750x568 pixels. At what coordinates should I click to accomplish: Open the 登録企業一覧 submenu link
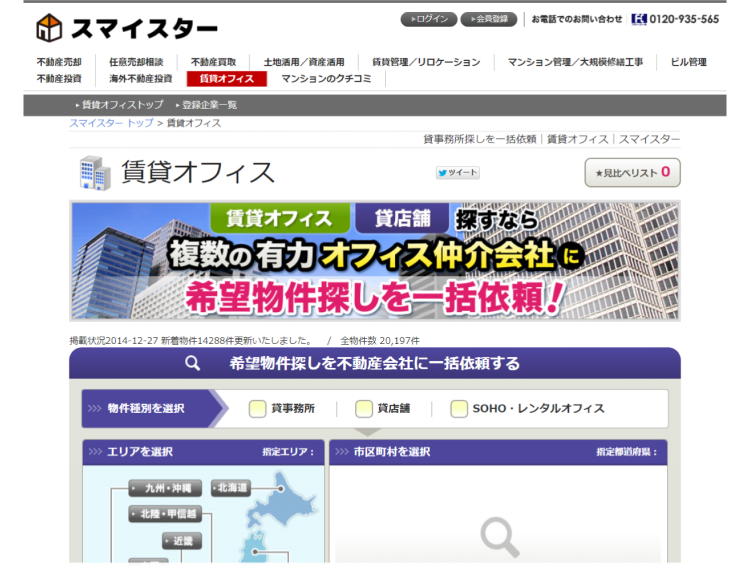tap(208, 105)
